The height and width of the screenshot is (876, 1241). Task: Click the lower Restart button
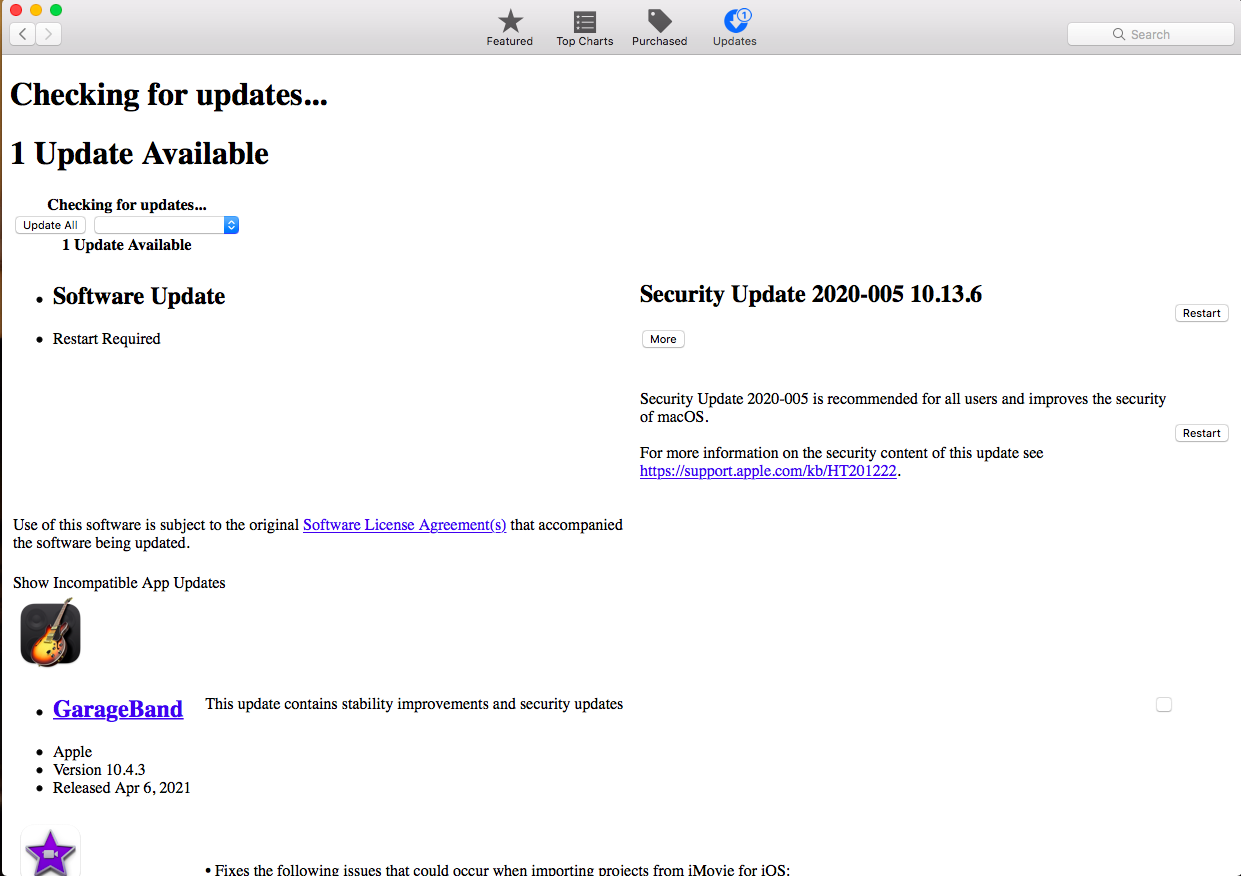tap(1201, 433)
